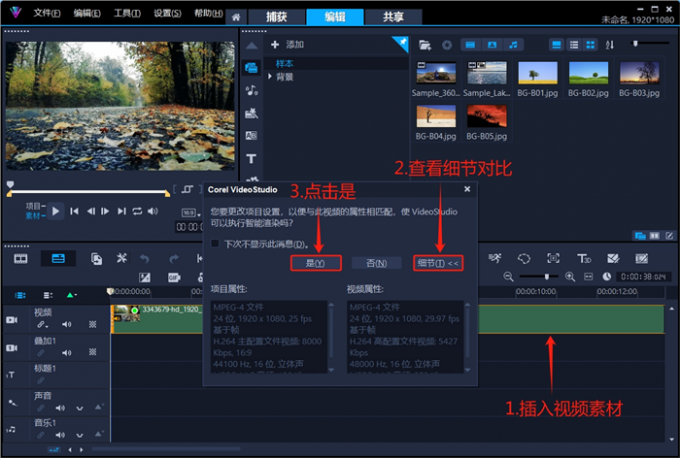Screen dimensions: 680x458
Task: Mute the 音乐1 track
Action: click(x=60, y=435)
